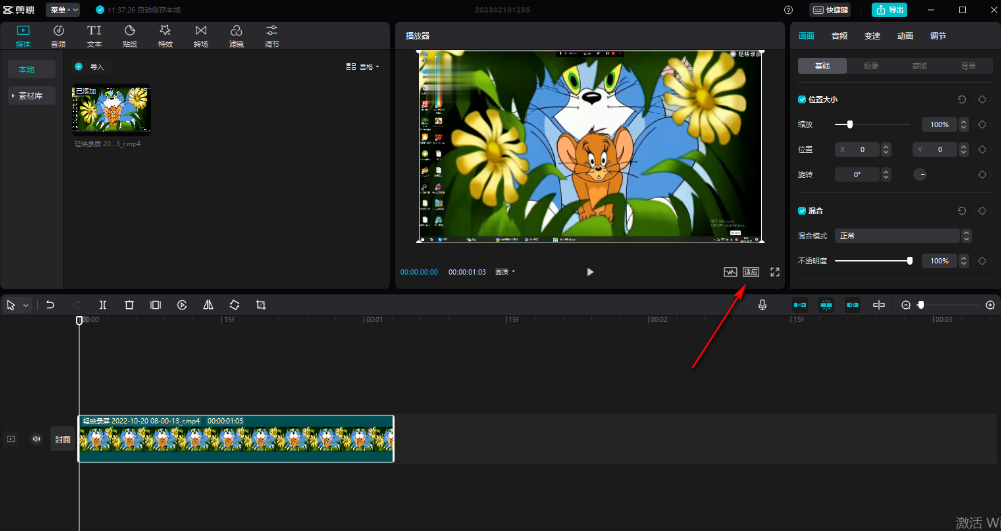Switch to the 动画 animation tab
The width and height of the screenshot is (1001, 531).
point(904,36)
